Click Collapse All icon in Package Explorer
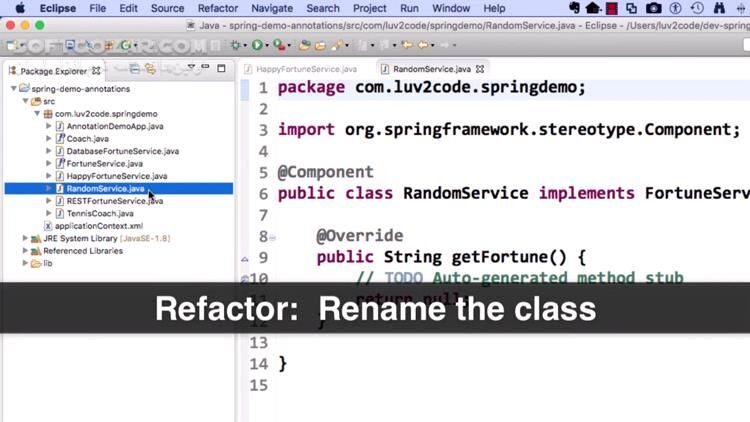Viewport: 750px width, 422px height. click(x=134, y=69)
